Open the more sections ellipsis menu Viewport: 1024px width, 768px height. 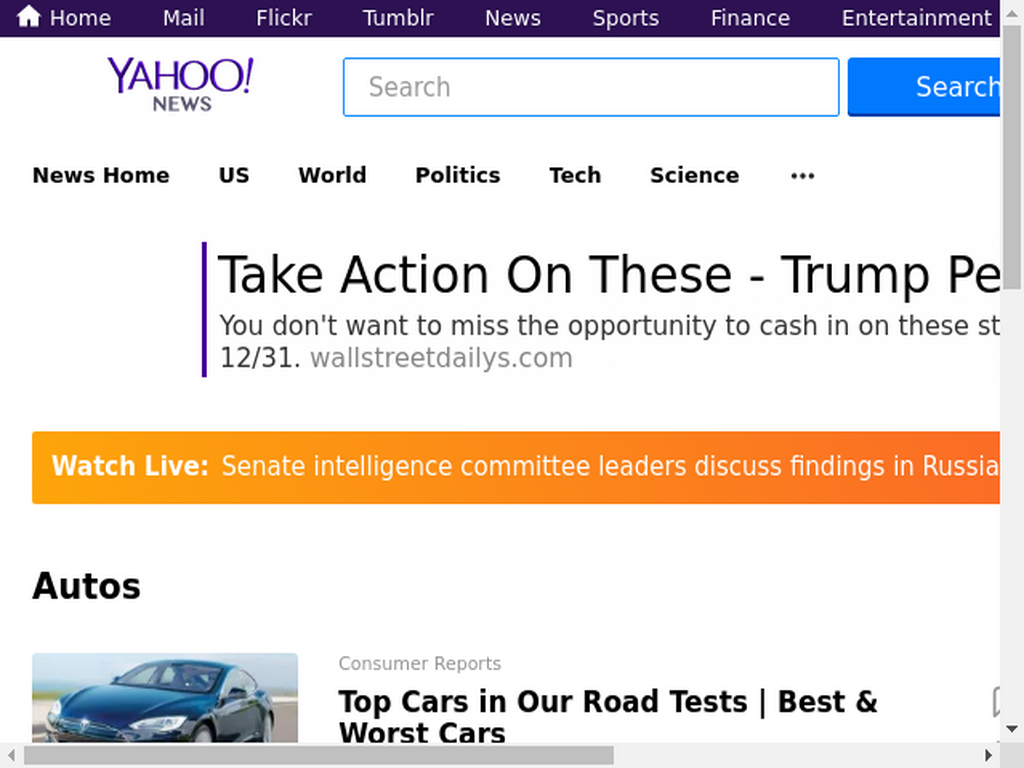802,176
